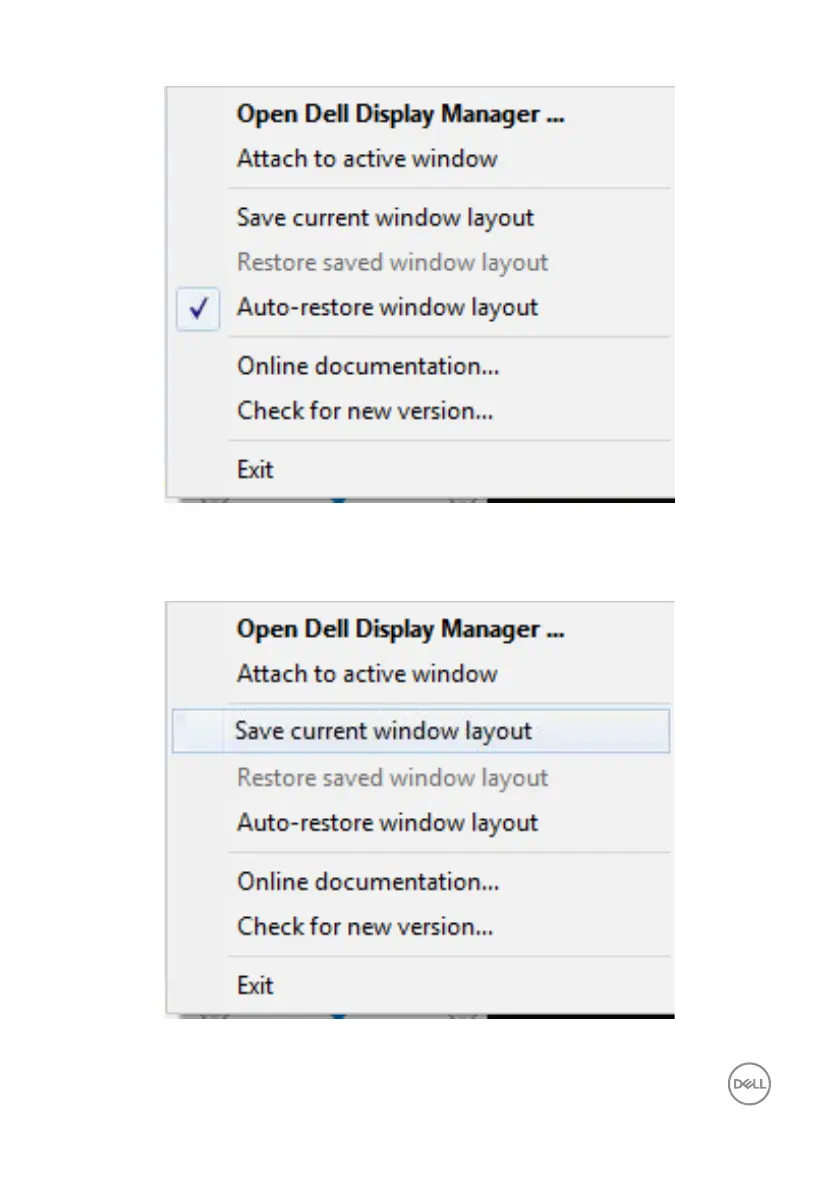Open Dell Display Manager from the lower menu
This screenshot has width=839, height=1191.
[400, 630]
